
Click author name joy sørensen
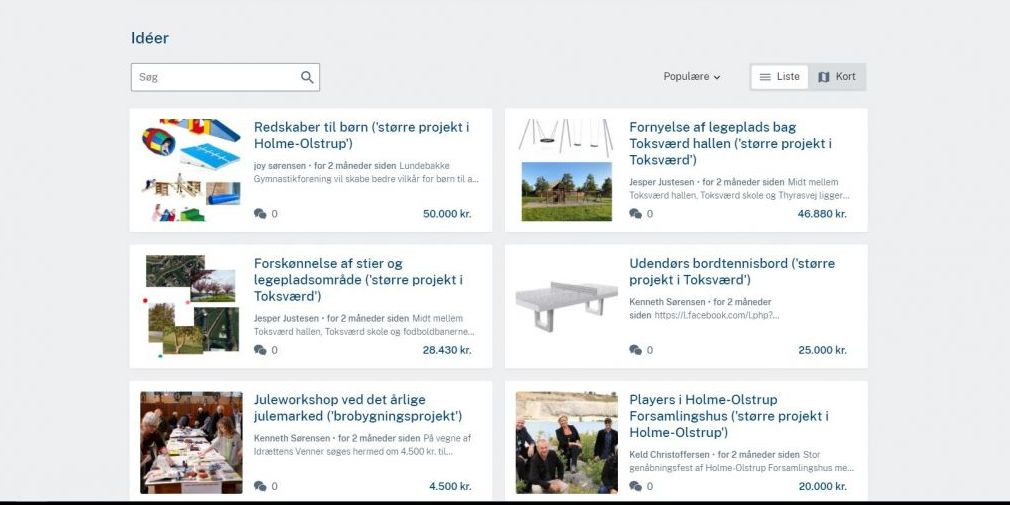280,166
